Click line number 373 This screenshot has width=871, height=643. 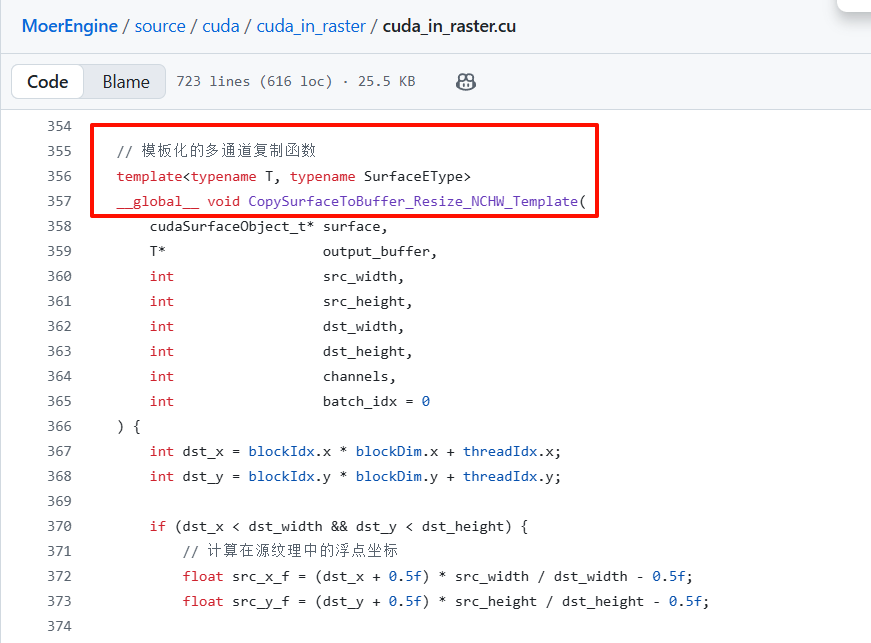(x=59, y=601)
